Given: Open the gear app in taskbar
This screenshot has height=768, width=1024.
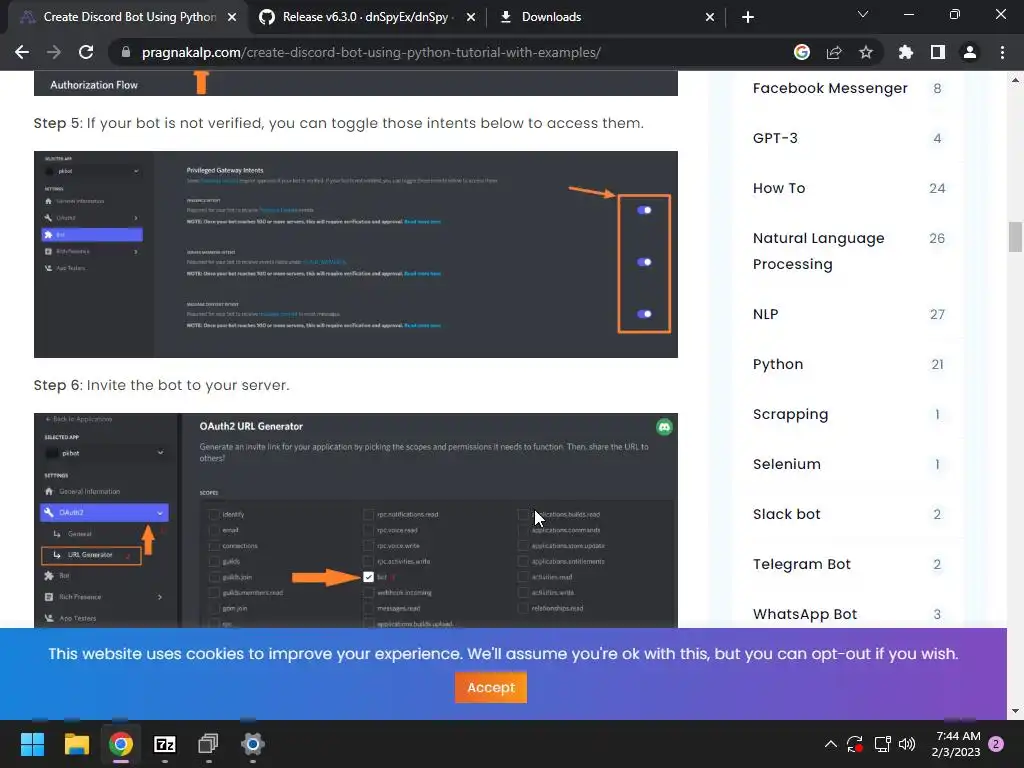Looking at the screenshot, I should [253, 744].
